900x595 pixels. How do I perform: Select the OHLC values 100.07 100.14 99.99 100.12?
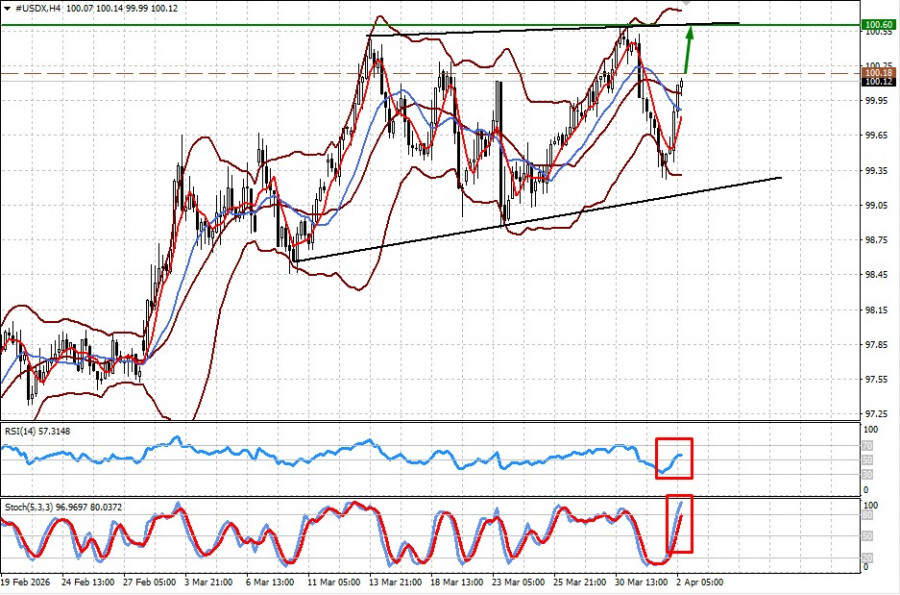click(122, 9)
